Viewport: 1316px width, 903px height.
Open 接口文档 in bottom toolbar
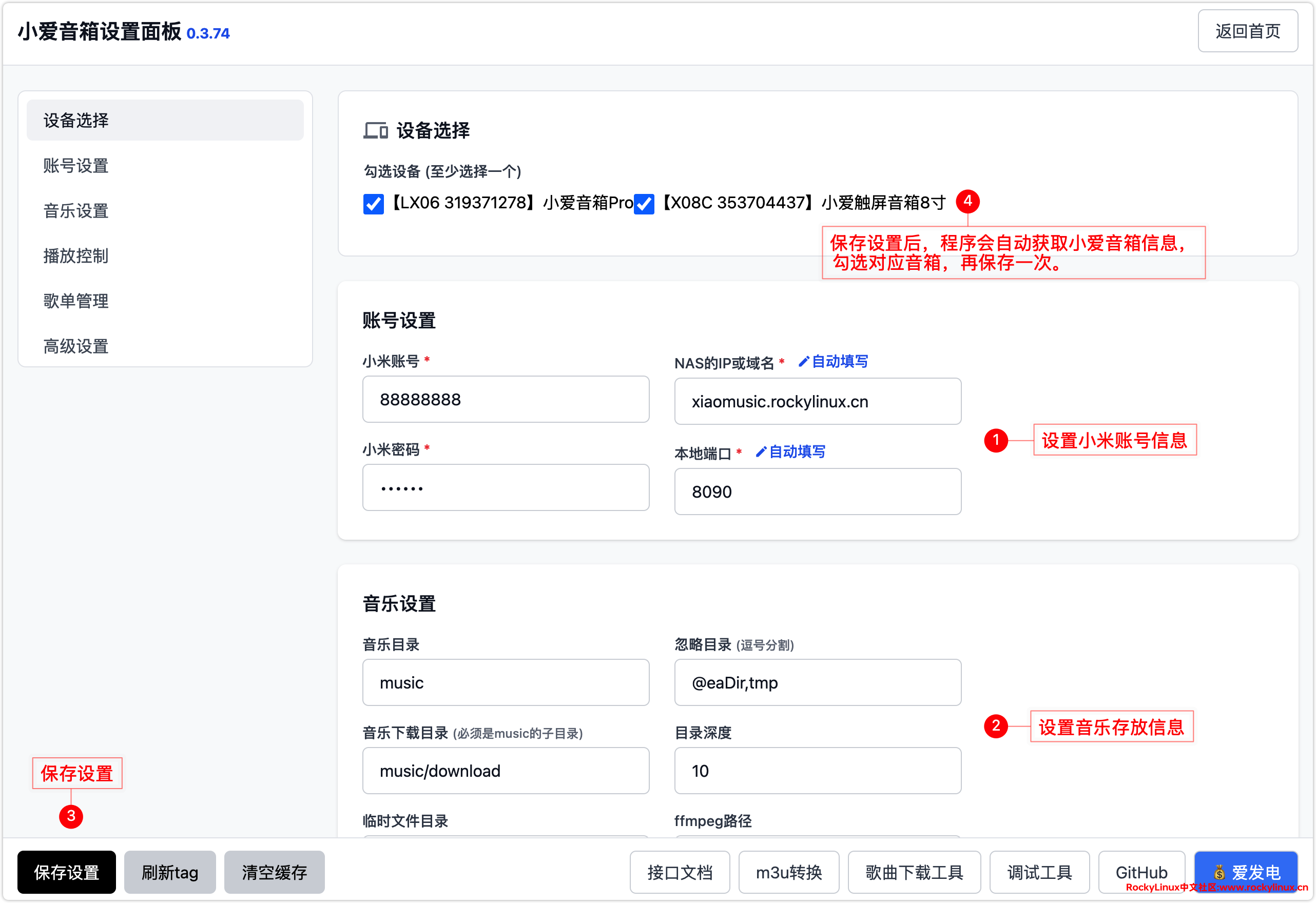pos(680,872)
